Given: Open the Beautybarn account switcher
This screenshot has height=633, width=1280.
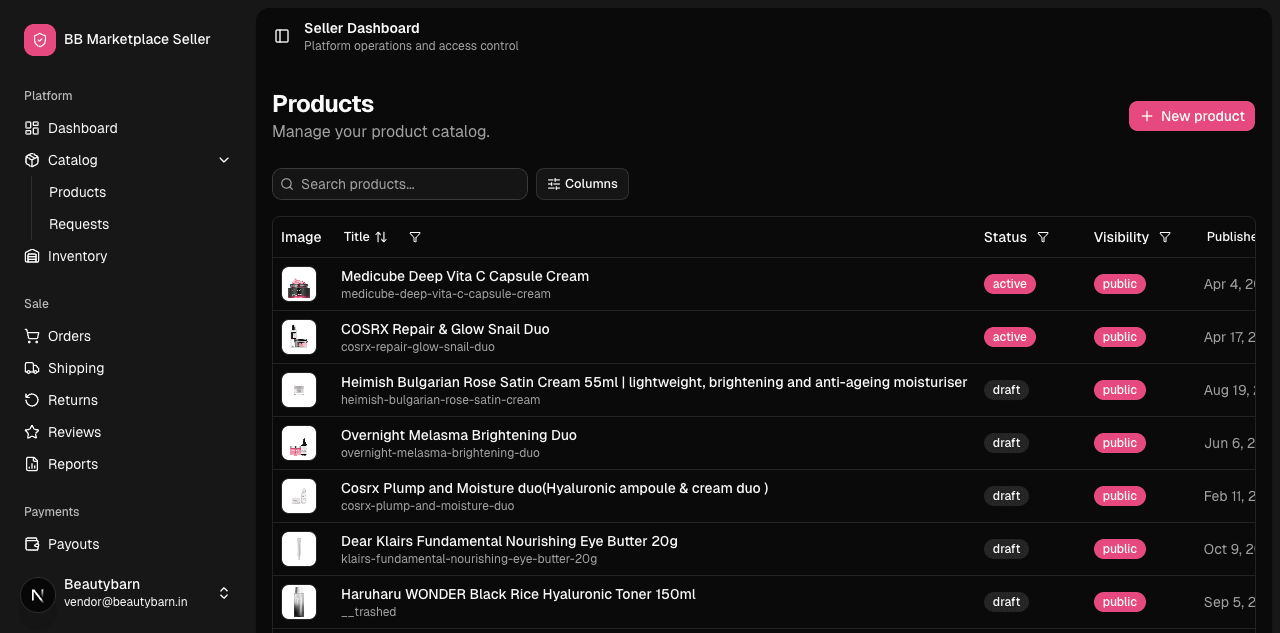Looking at the screenshot, I should click(x=128, y=593).
